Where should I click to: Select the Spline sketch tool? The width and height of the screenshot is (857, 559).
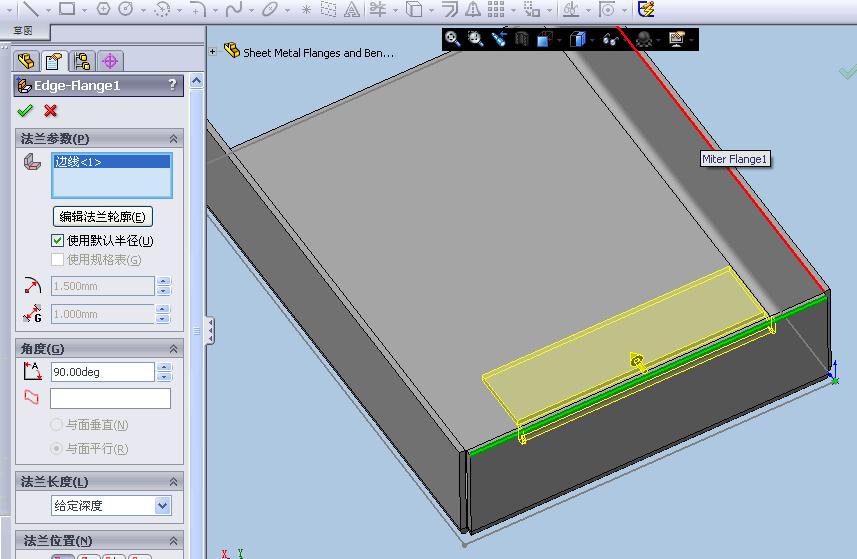pos(234,9)
